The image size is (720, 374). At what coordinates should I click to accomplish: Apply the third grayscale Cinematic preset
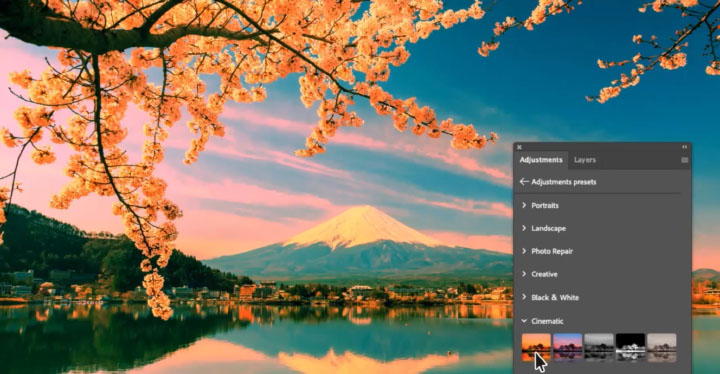point(599,347)
